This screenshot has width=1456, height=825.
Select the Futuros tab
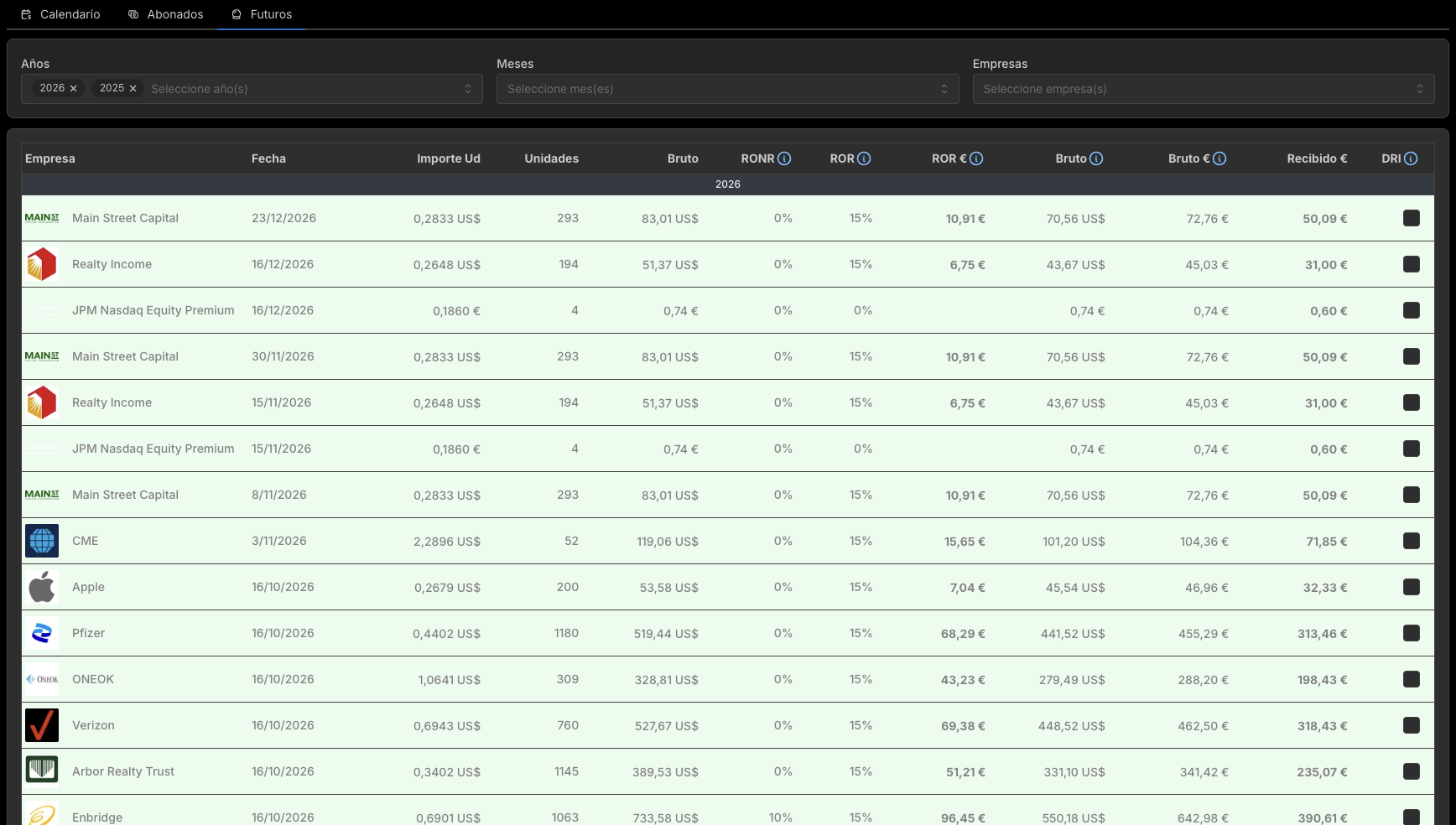pyautogui.click(x=262, y=14)
